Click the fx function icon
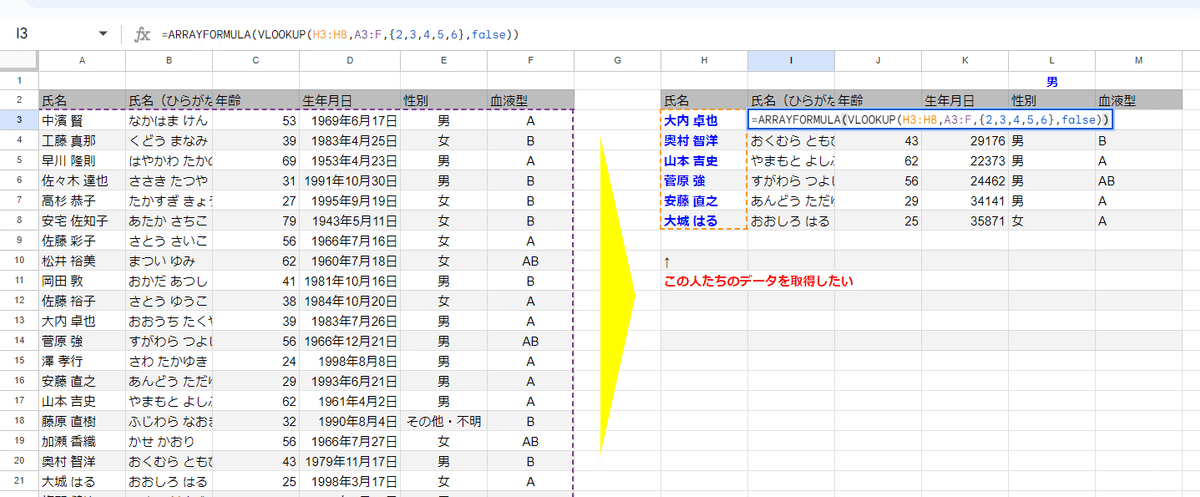 click(x=142, y=34)
